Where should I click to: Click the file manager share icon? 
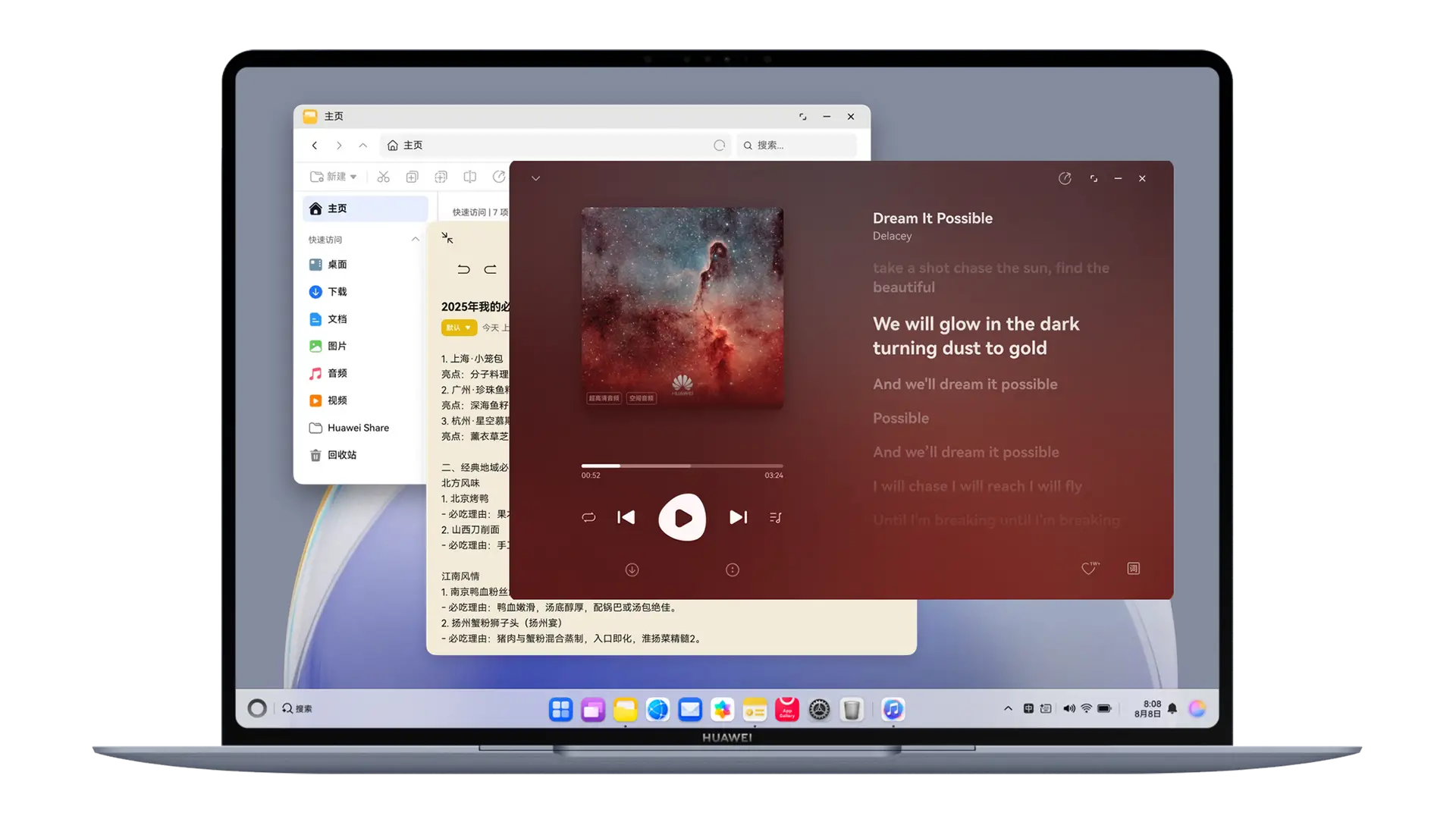pos(498,177)
